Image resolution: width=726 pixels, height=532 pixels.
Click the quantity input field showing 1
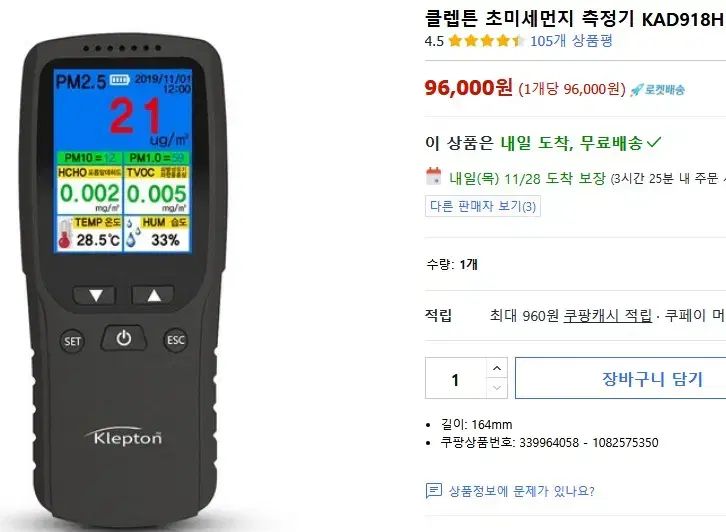coord(456,378)
